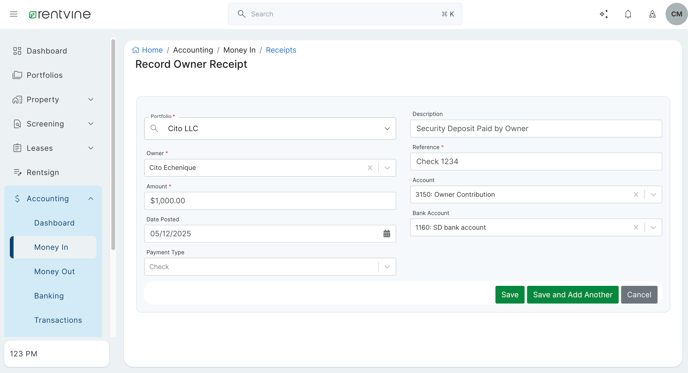Select Money In submenu item

pos(53,247)
